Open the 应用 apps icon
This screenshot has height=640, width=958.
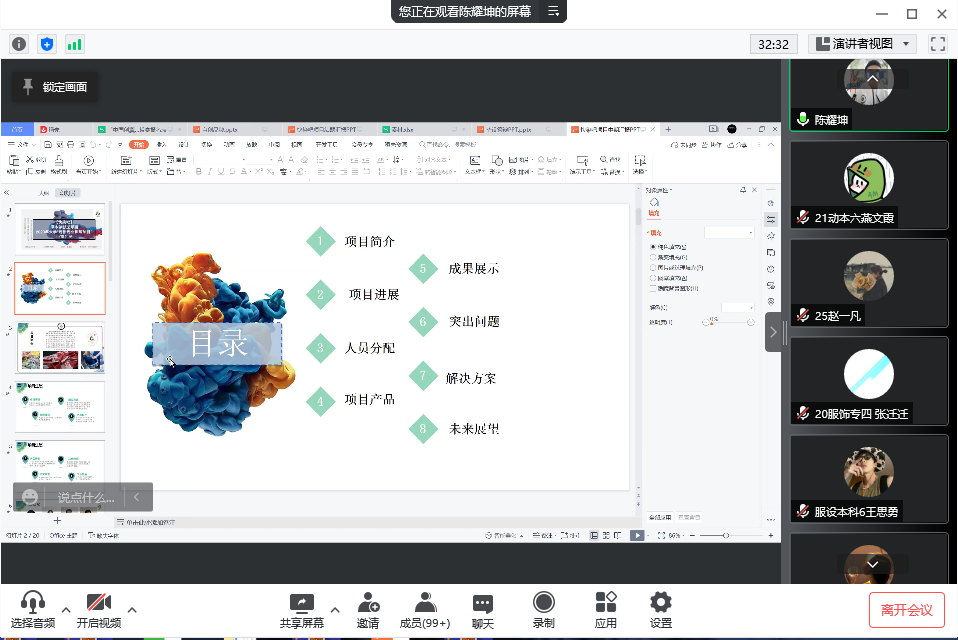(x=605, y=610)
